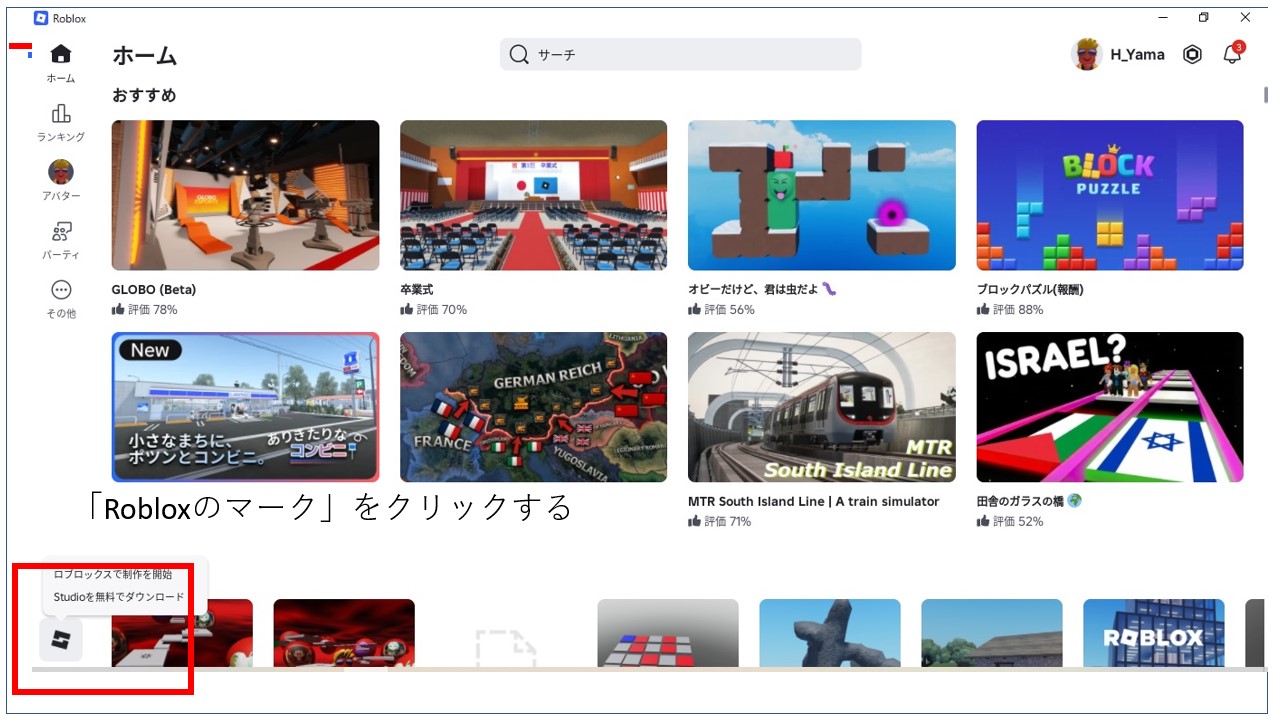Click the vertical scrollbar thumb
Image resolution: width=1280 pixels, height=720 pixels.
[x=1266, y=95]
